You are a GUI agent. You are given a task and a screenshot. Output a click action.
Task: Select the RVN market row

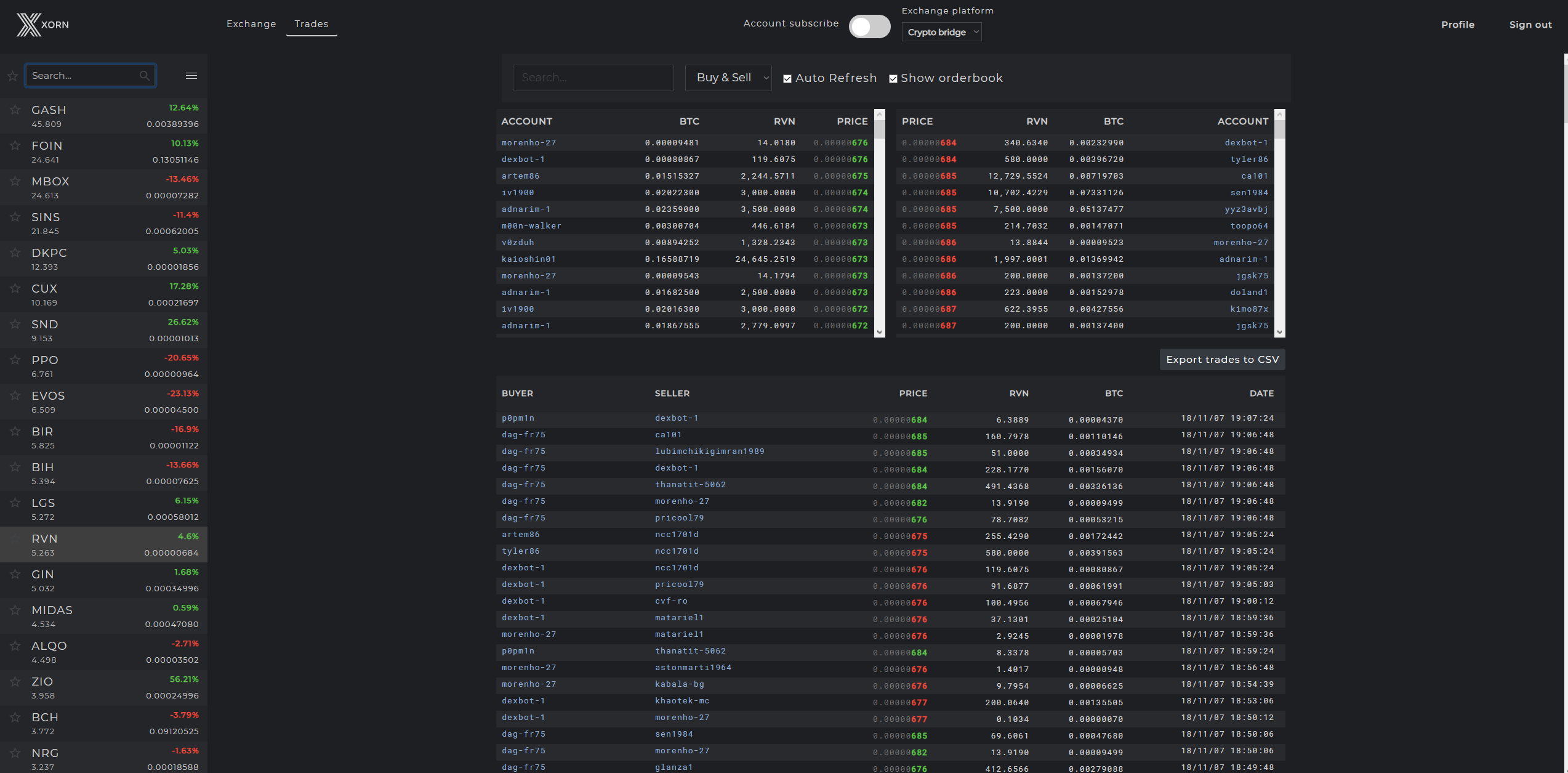[103, 544]
